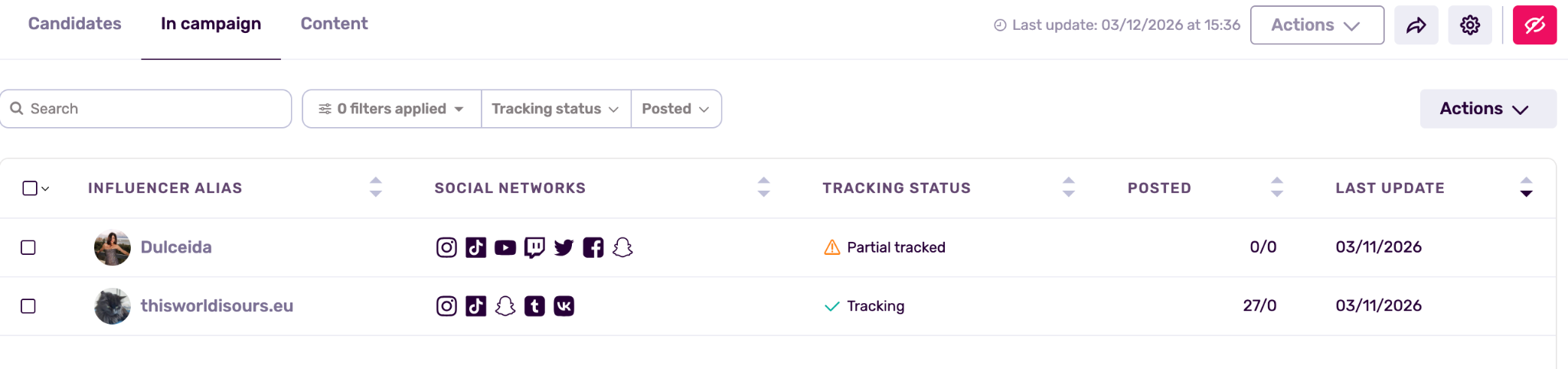Toggle the pink hidden-eye visibility button
This screenshot has width=1568, height=369.
pyautogui.click(x=1534, y=25)
